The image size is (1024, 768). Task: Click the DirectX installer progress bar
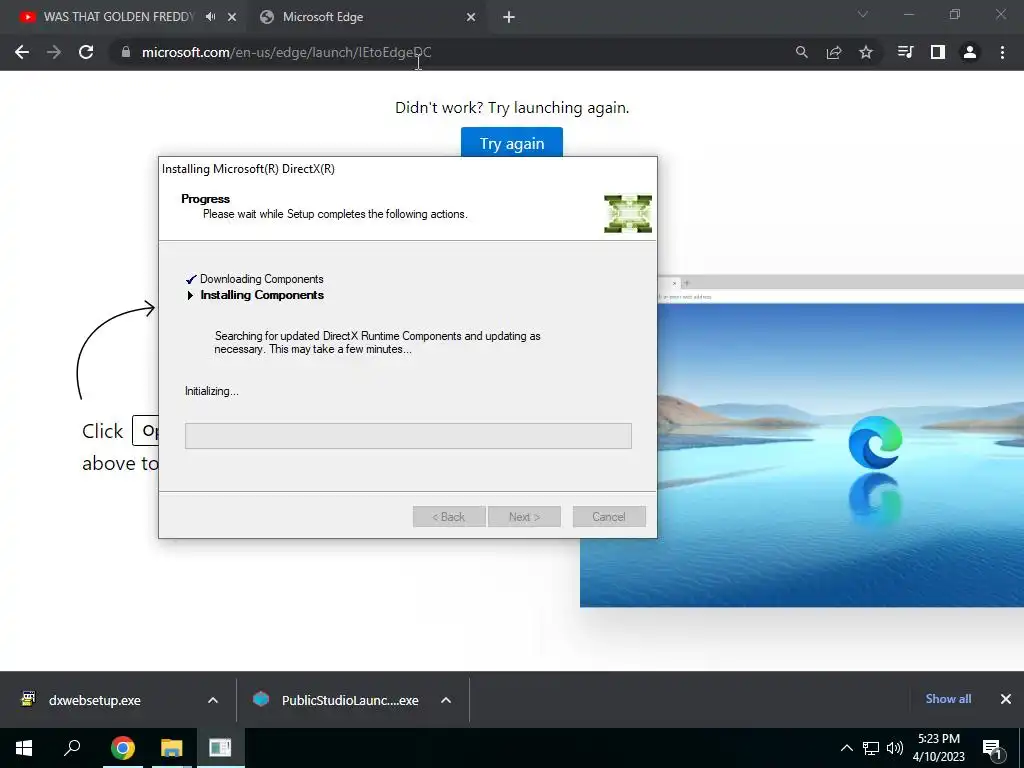click(408, 436)
